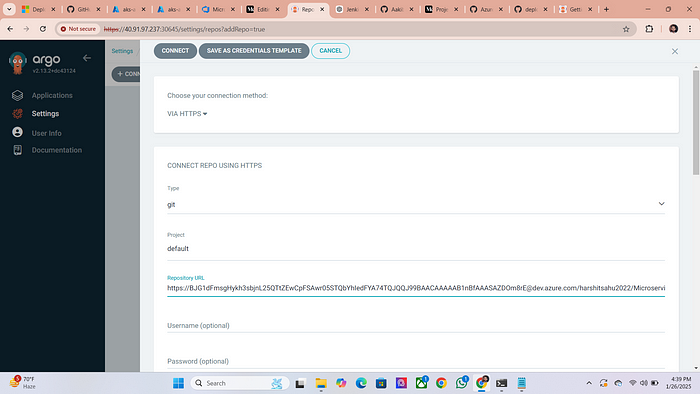
Task: Click the scrollbar down arrow
Action: pos(696,369)
